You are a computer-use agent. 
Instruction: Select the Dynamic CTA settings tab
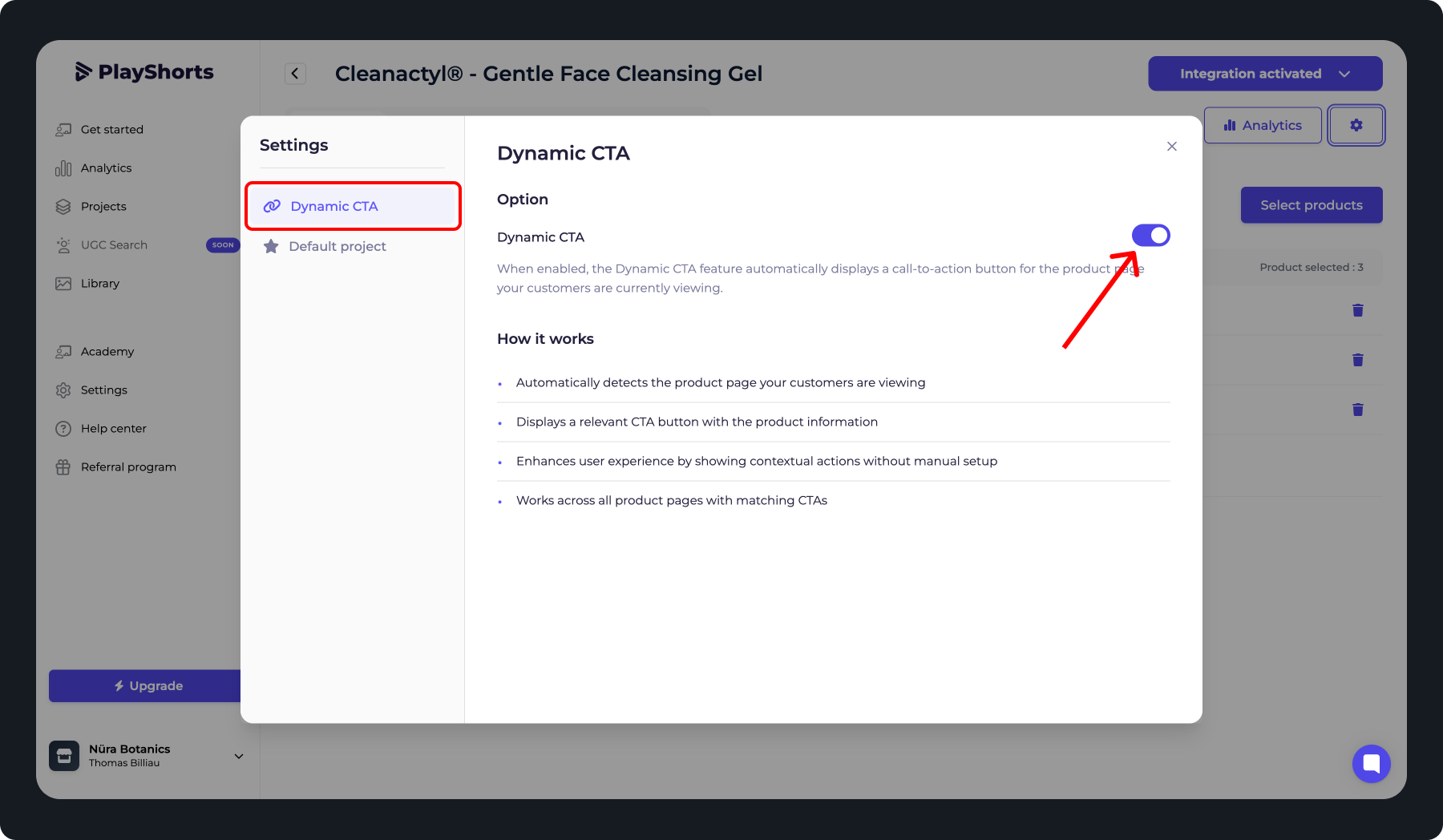(x=333, y=207)
